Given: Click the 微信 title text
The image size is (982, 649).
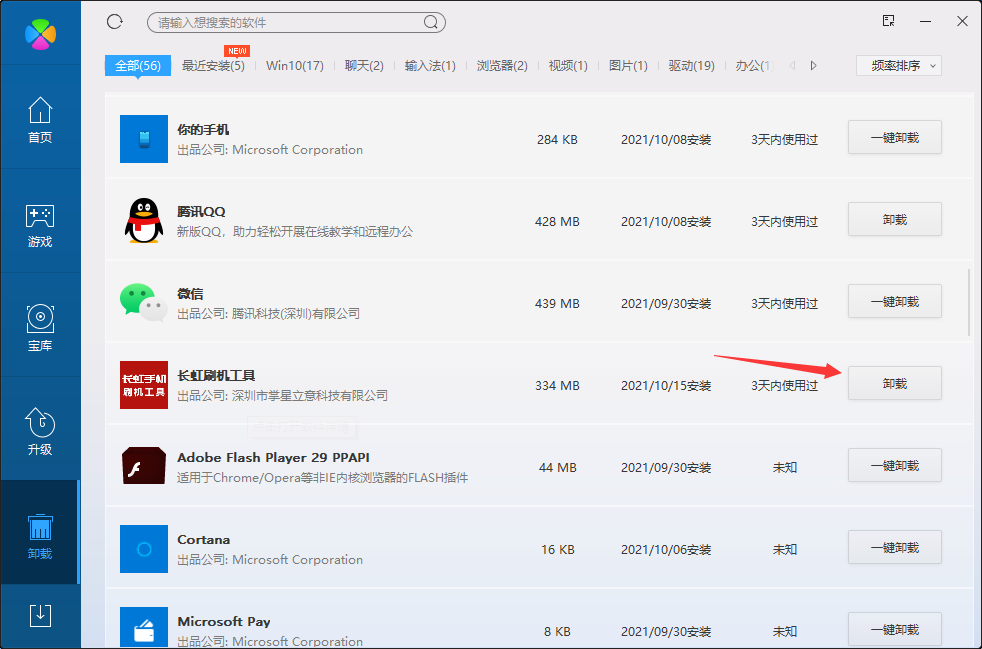Looking at the screenshot, I should click(x=190, y=294).
